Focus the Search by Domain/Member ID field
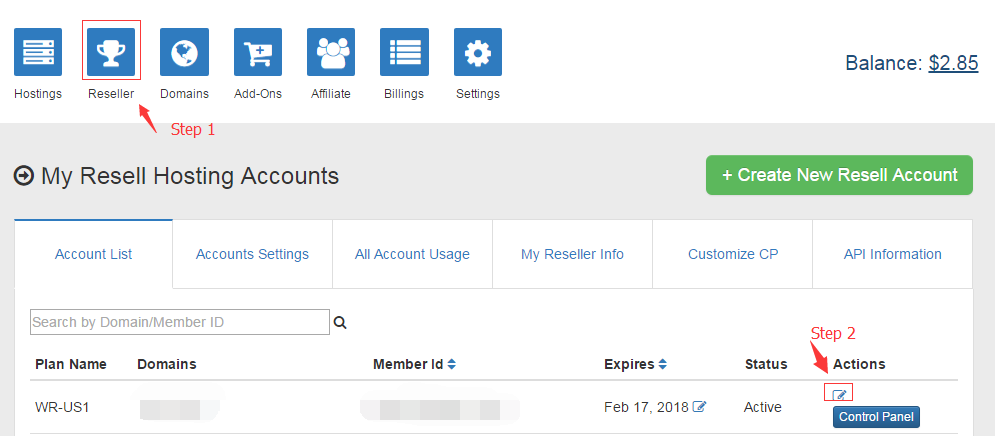995x436 pixels. pyautogui.click(x=179, y=322)
